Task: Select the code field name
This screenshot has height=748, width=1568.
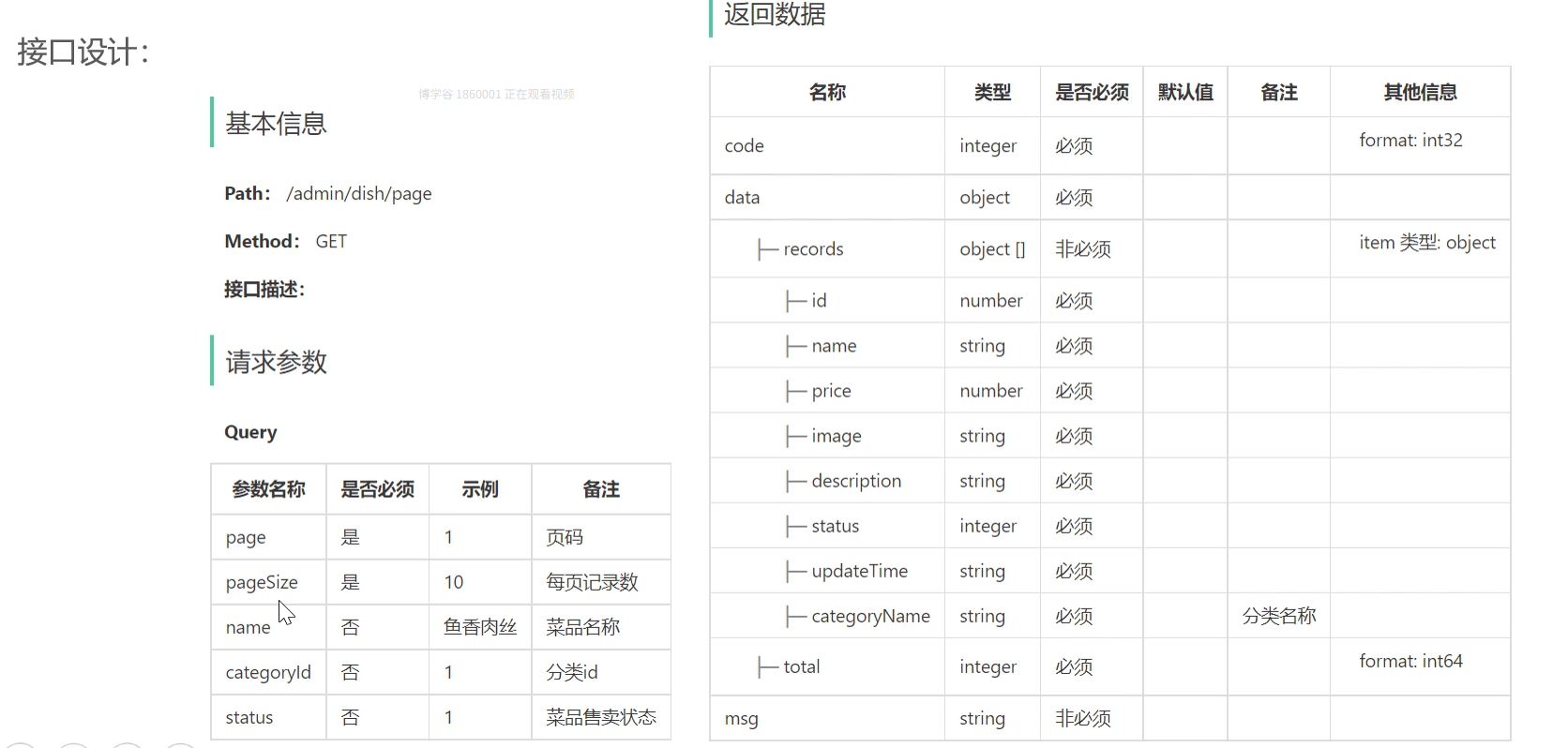Action: [x=745, y=146]
